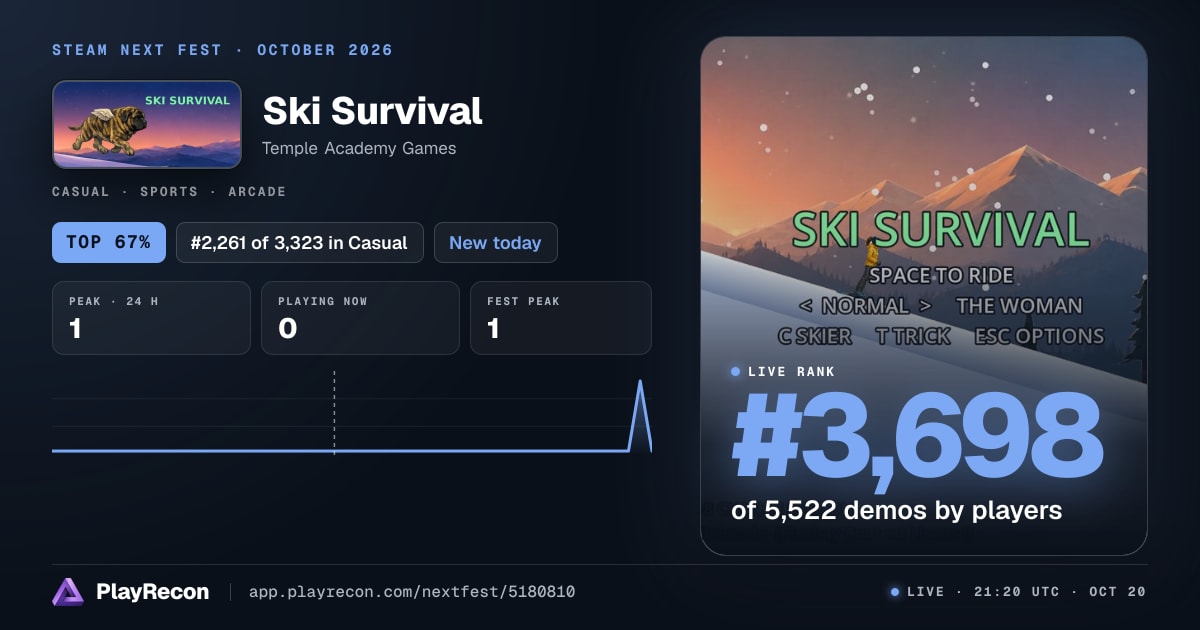Click the LIVE RANK label

click(x=791, y=372)
